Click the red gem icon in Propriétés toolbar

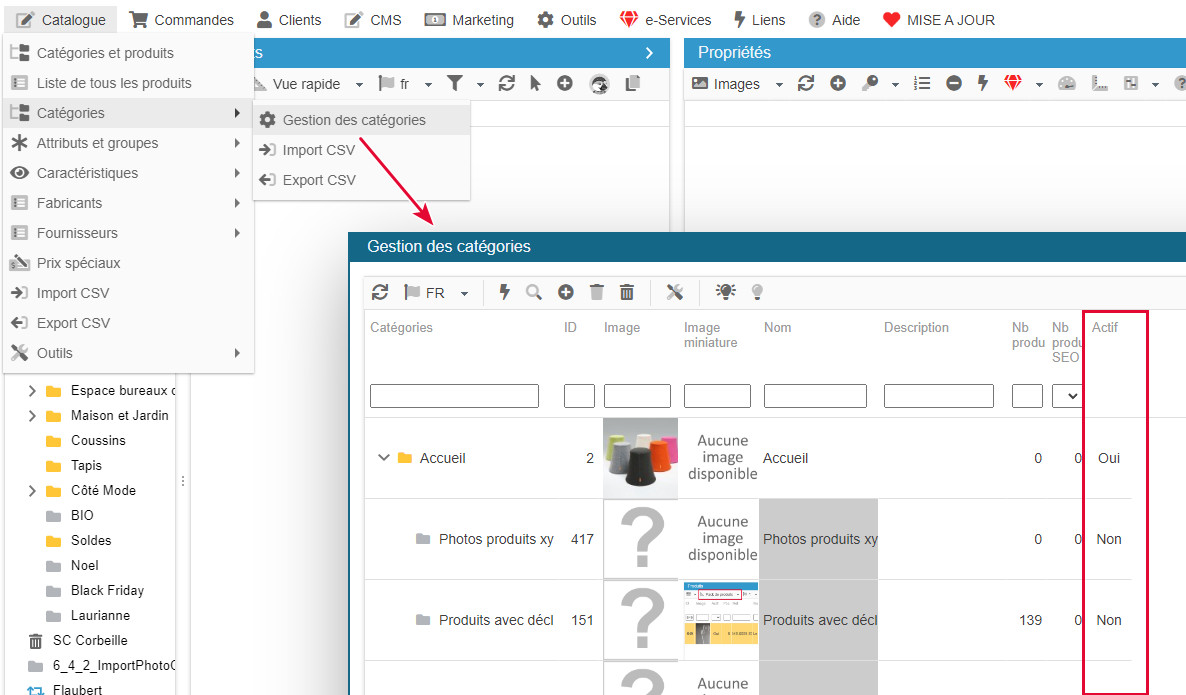coord(1013,84)
